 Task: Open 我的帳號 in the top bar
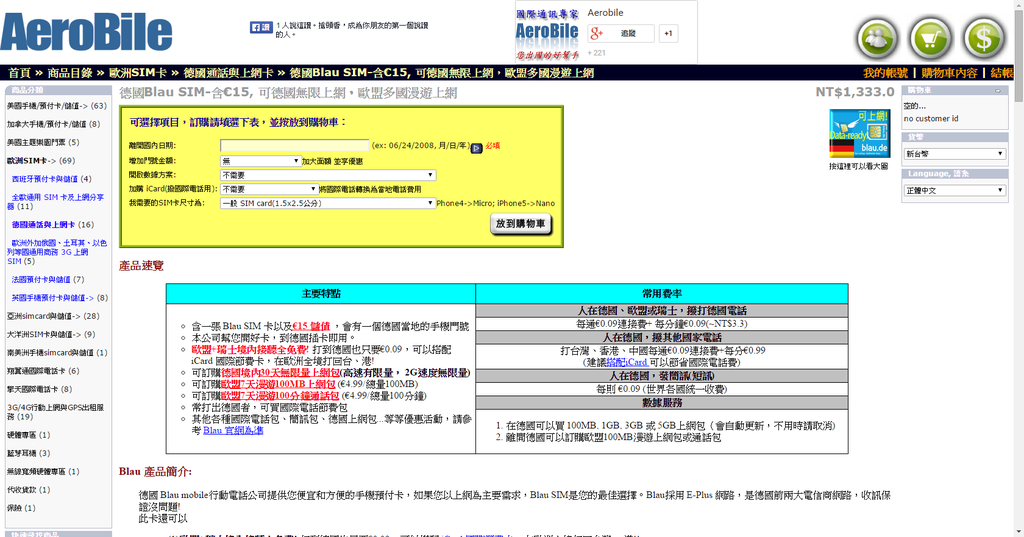886,73
